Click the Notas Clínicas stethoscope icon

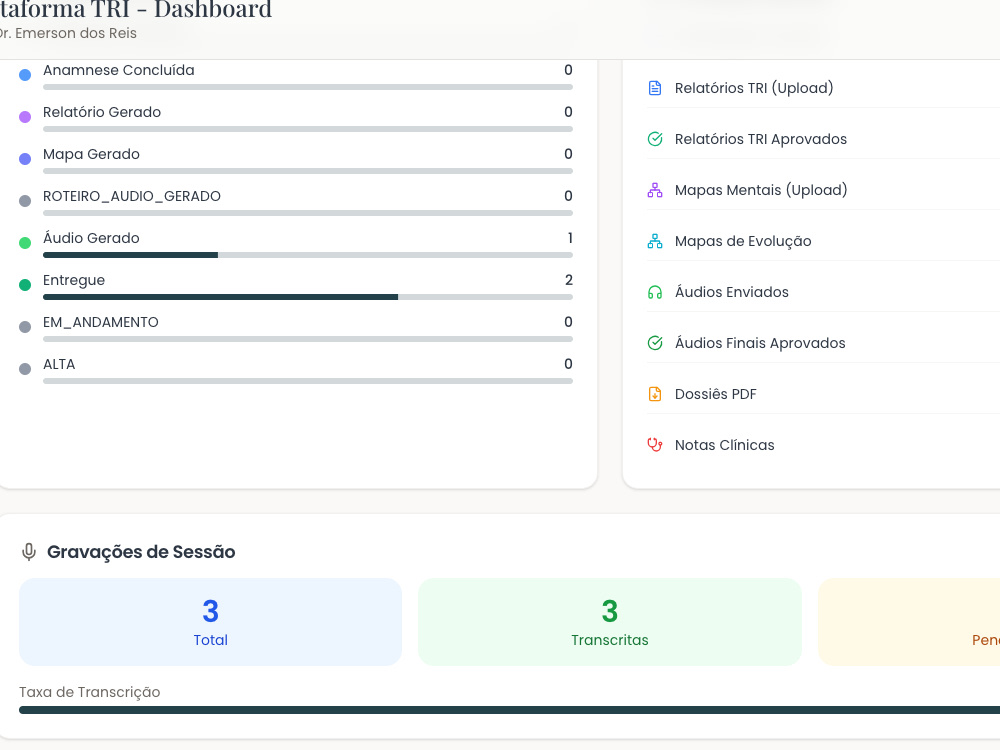coord(655,445)
